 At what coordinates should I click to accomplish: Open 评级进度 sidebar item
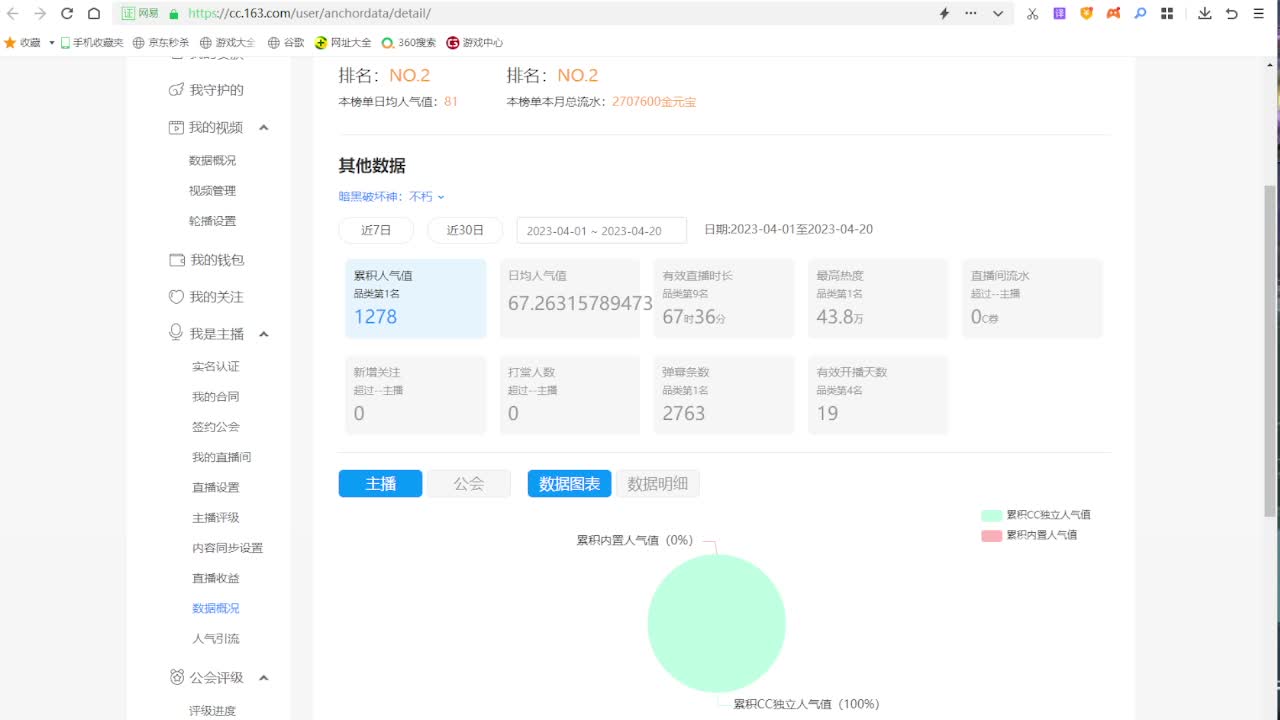click(212, 711)
